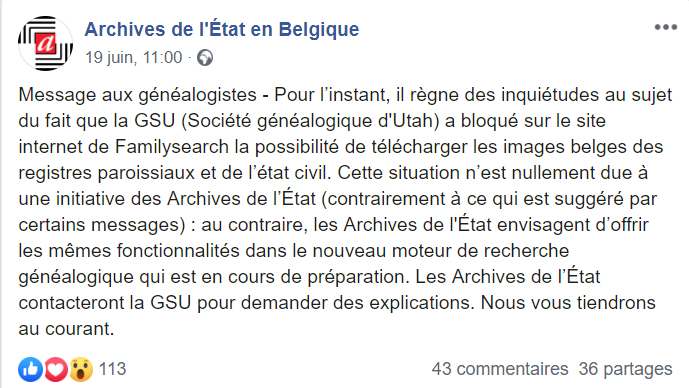
Task: Open the 113 reactions count list
Action: tap(112, 369)
